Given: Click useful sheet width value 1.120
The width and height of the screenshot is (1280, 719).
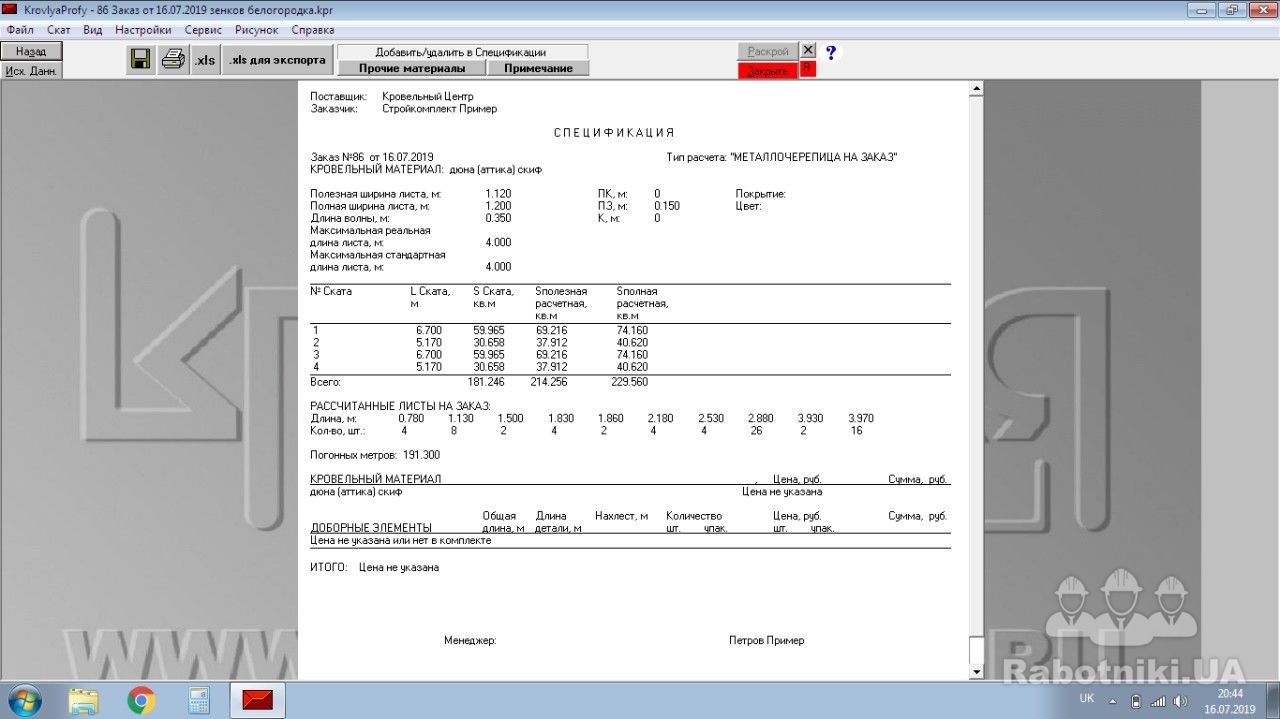Looking at the screenshot, I should point(498,193).
